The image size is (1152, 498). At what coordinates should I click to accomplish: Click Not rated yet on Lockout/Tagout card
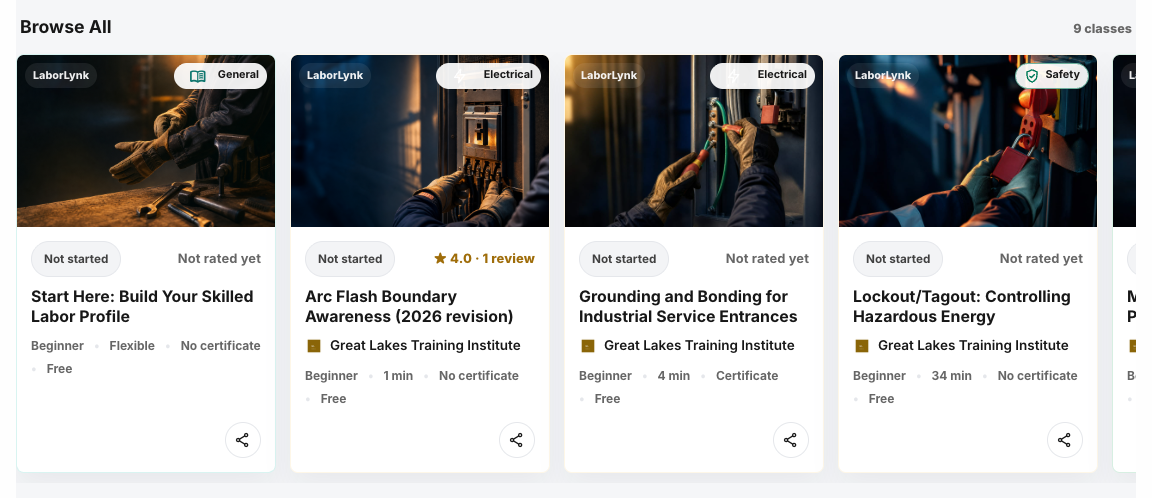pos(1041,259)
